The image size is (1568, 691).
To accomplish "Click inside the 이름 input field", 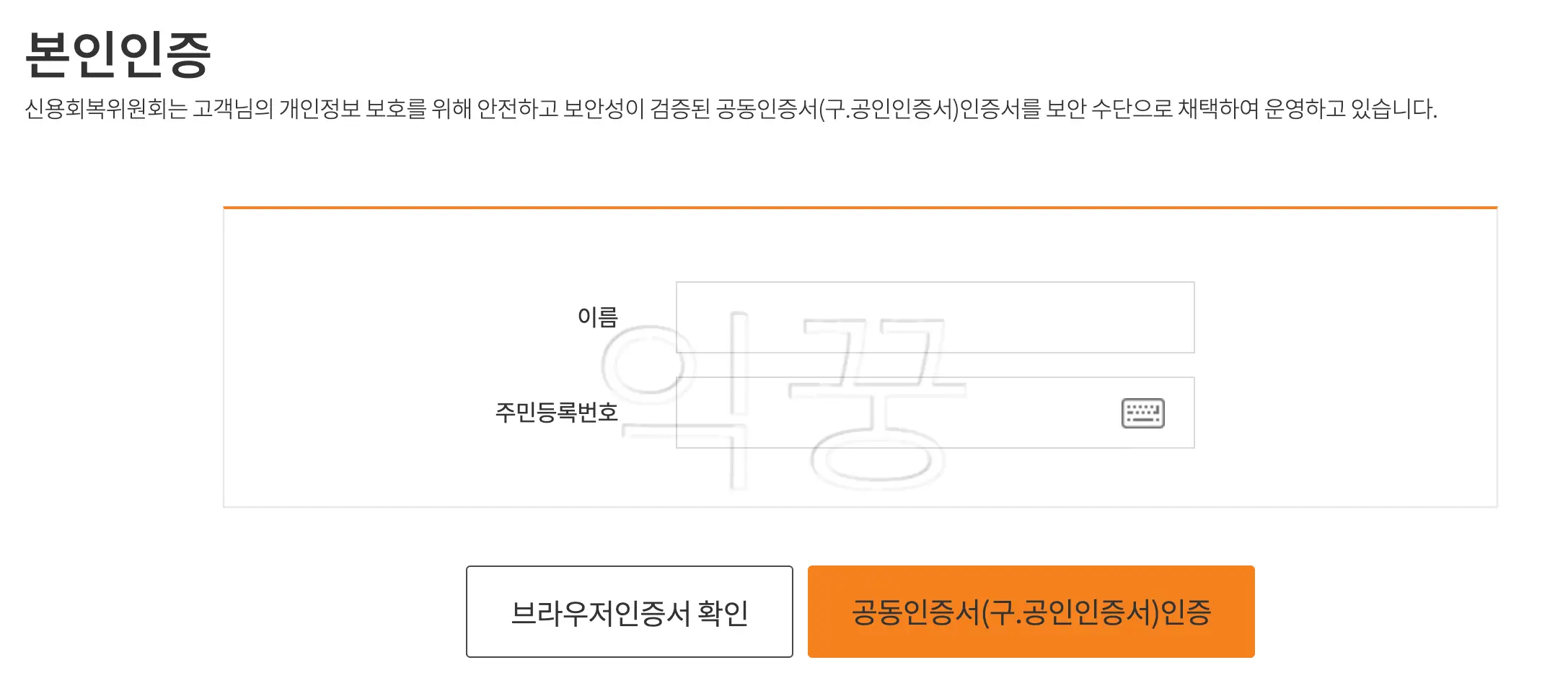I will pyautogui.click(x=934, y=317).
